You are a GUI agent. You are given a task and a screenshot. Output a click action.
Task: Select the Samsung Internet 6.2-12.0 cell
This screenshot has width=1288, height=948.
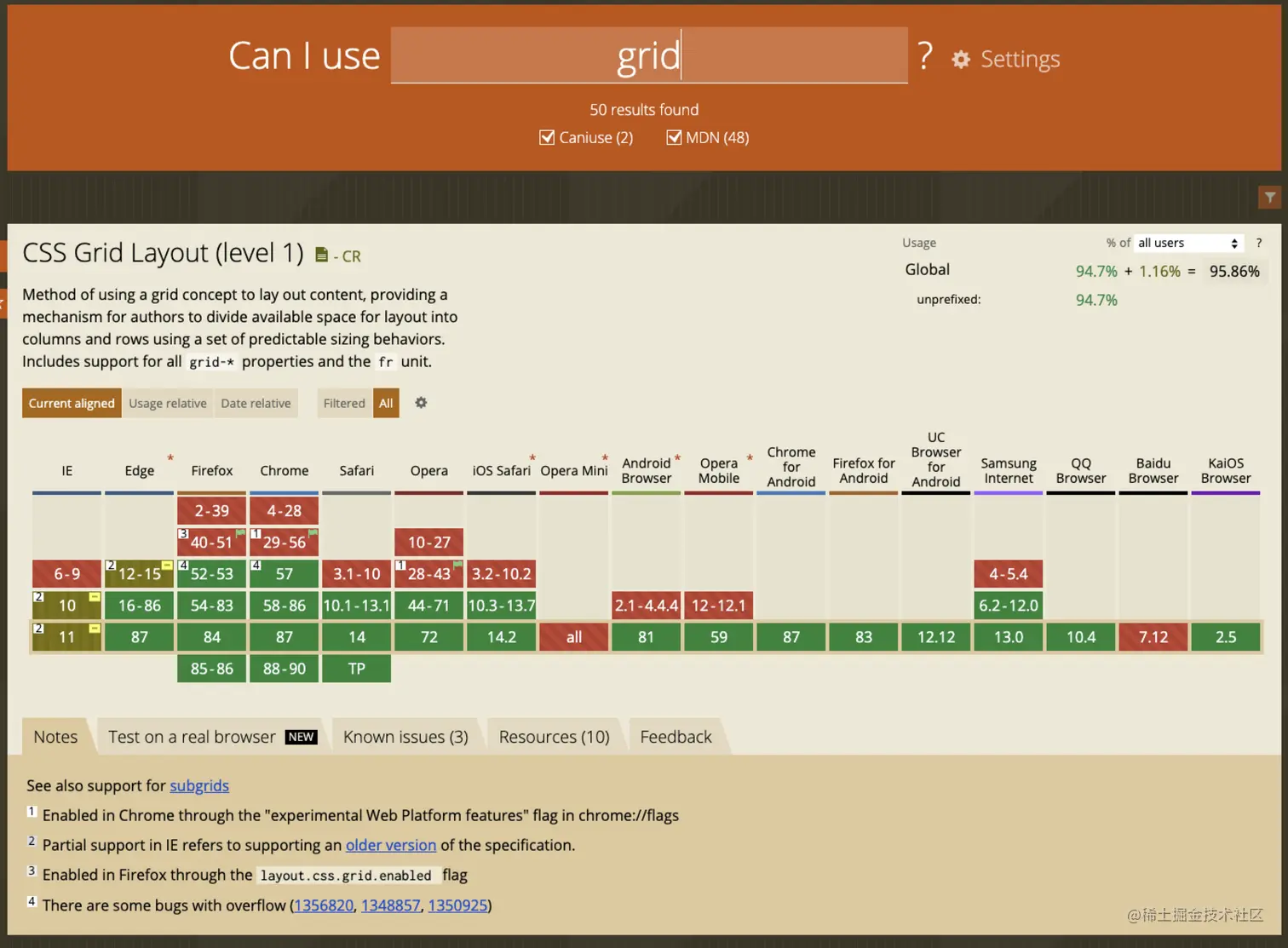1009,606
